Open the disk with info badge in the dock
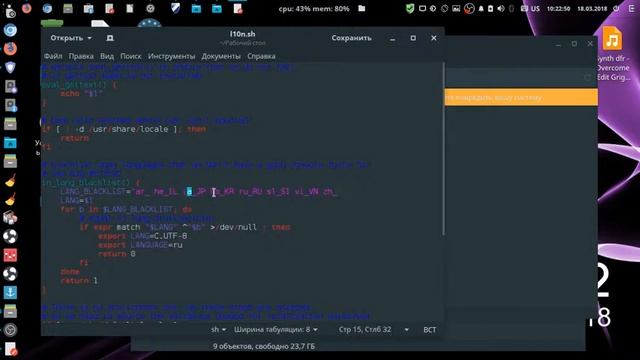640x360 pixels. point(10,105)
